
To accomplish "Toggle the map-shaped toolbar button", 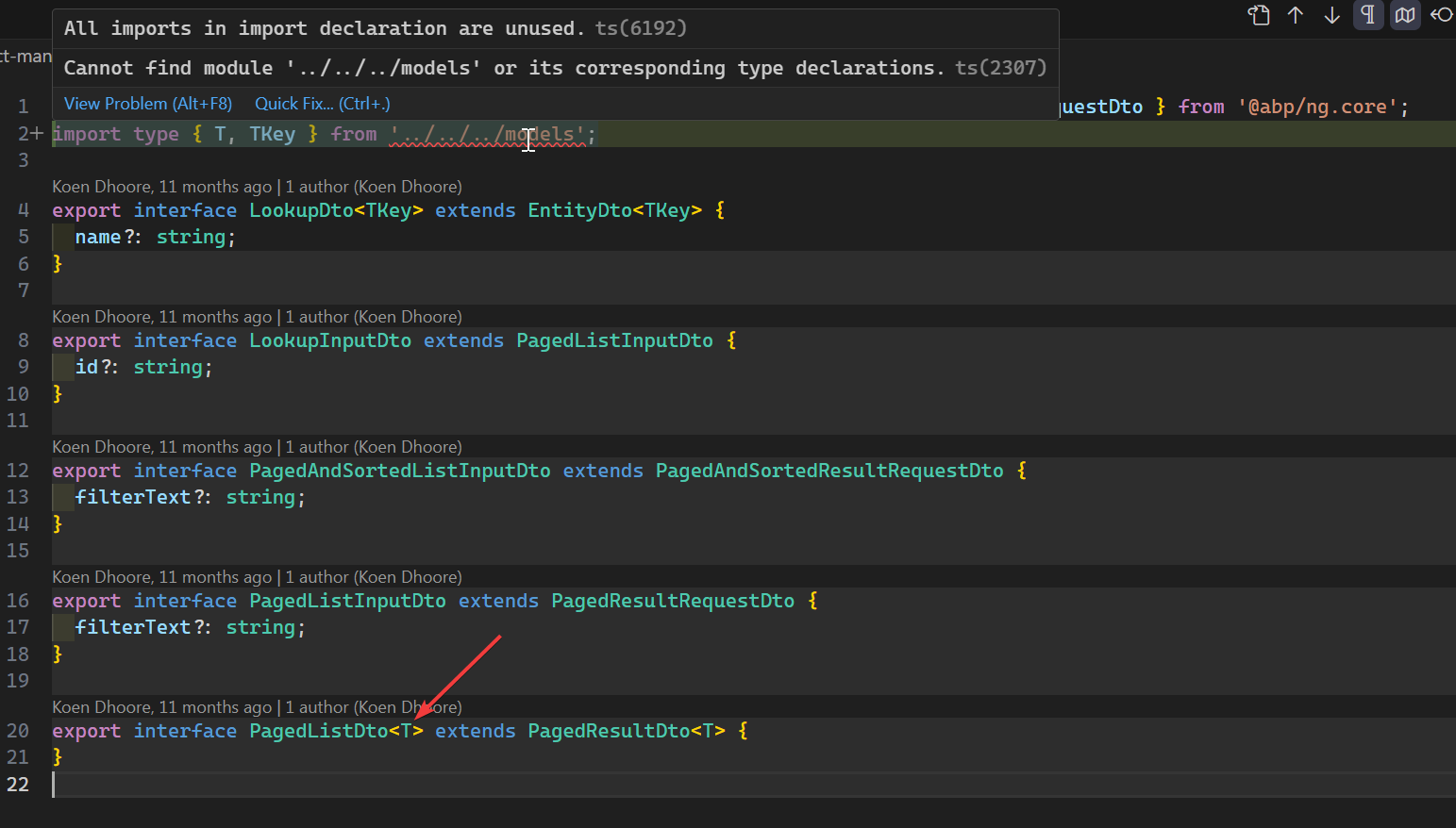I will coord(1405,15).
